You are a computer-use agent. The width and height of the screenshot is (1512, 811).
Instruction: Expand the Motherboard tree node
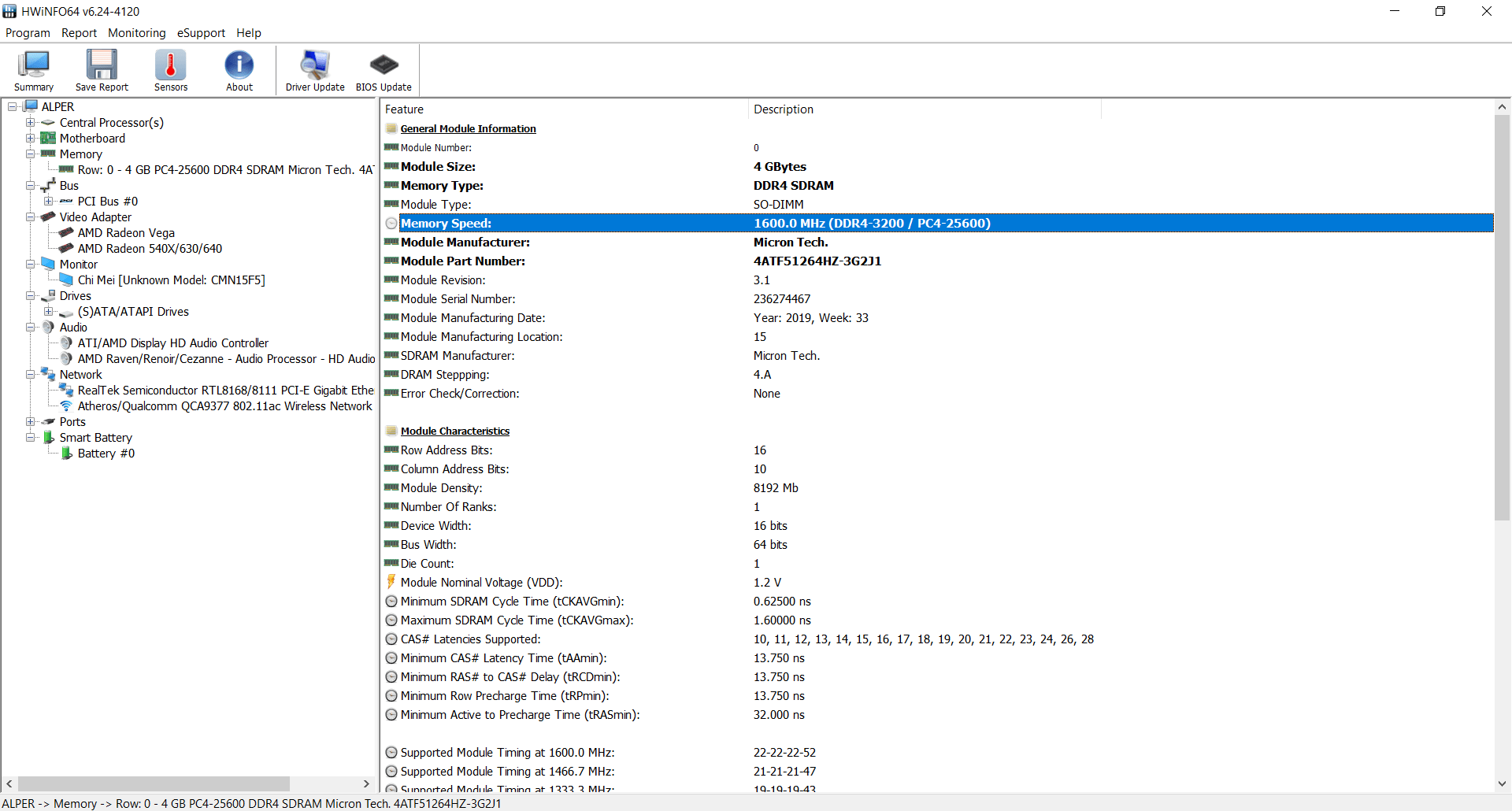30,139
